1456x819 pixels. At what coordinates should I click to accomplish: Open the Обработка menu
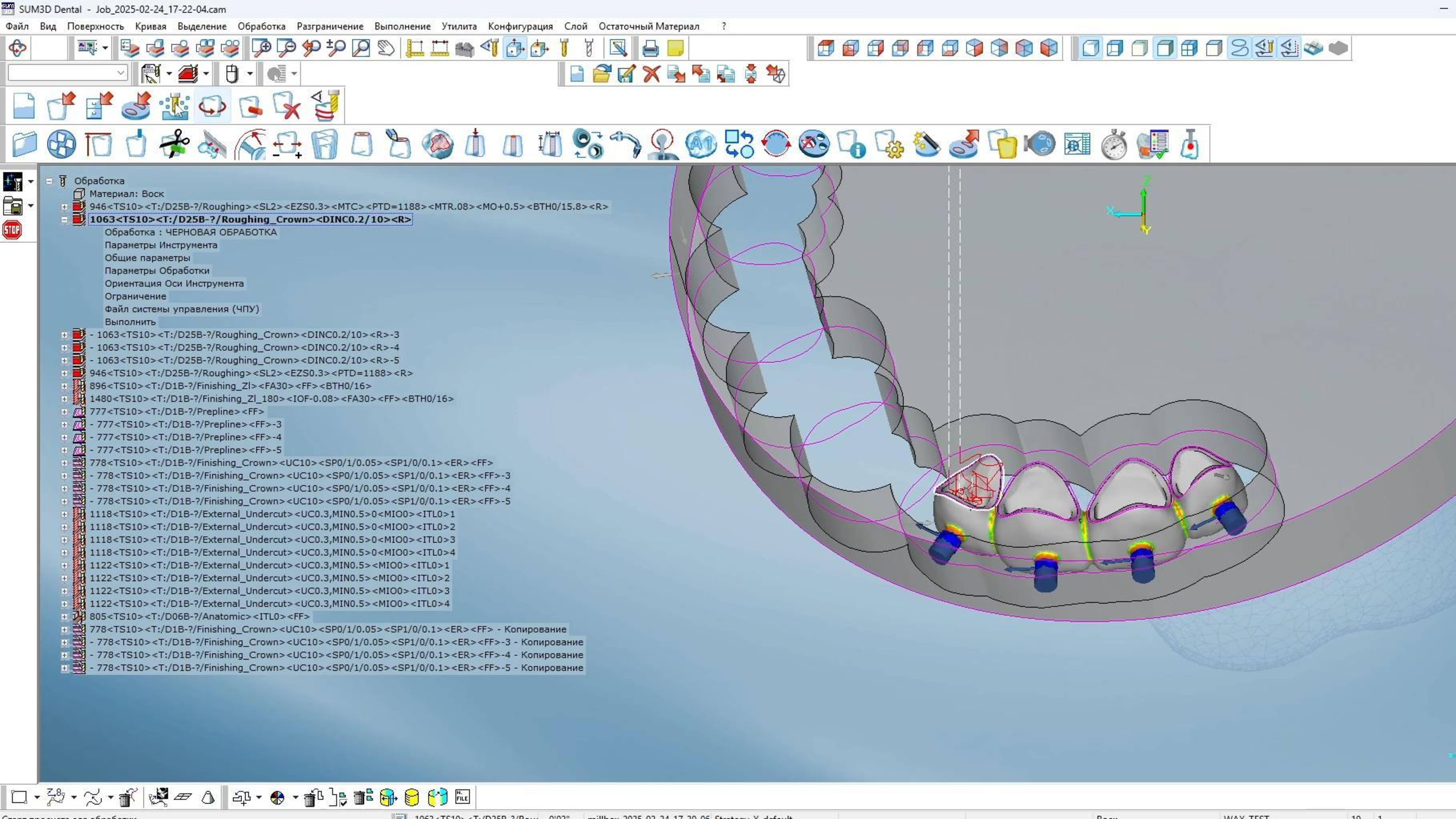(263, 26)
